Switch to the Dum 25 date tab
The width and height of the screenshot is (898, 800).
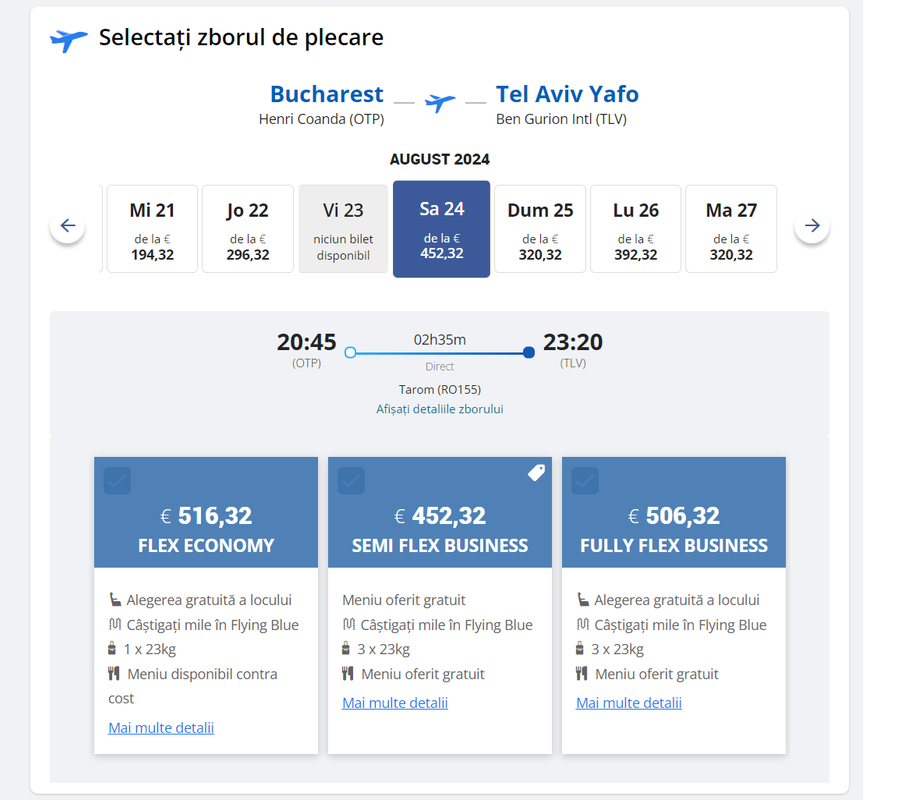pyautogui.click(x=540, y=228)
